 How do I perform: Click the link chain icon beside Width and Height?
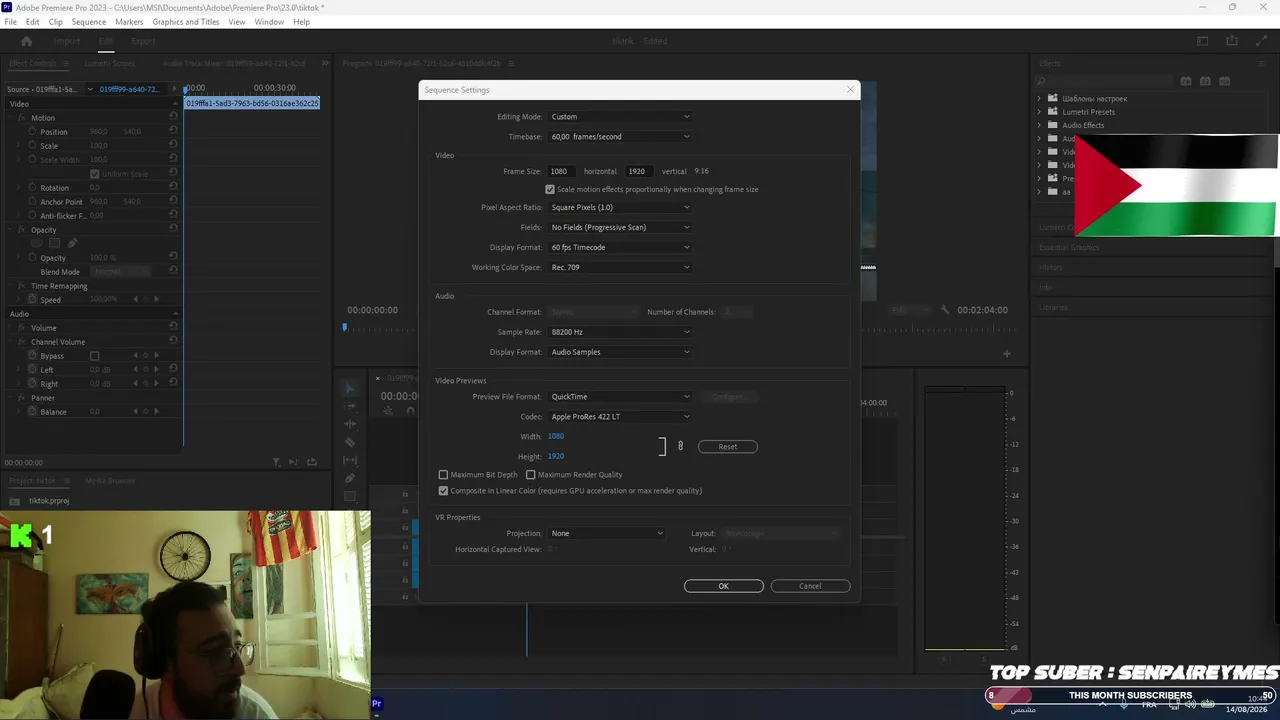(680, 446)
